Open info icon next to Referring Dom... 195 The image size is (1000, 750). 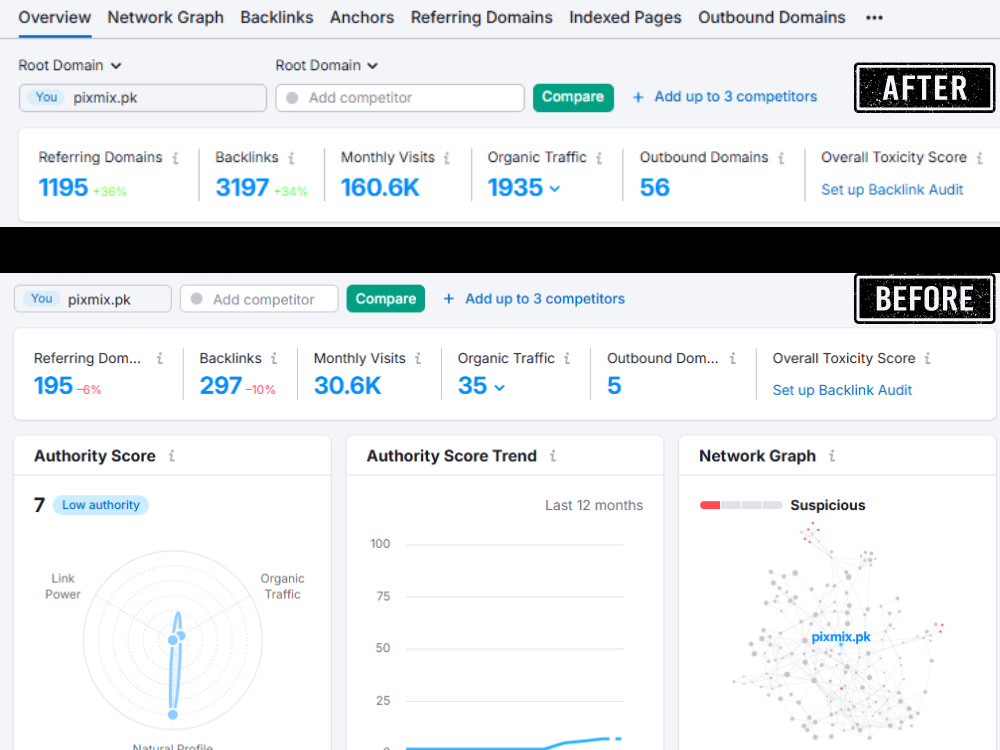click(x=160, y=358)
